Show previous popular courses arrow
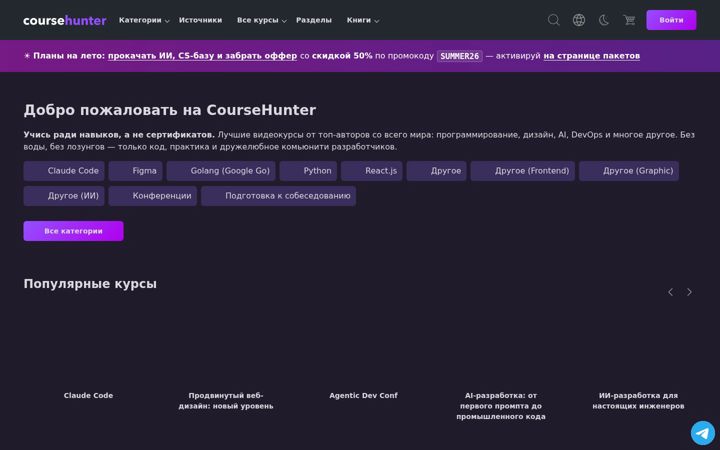 pyautogui.click(x=670, y=292)
